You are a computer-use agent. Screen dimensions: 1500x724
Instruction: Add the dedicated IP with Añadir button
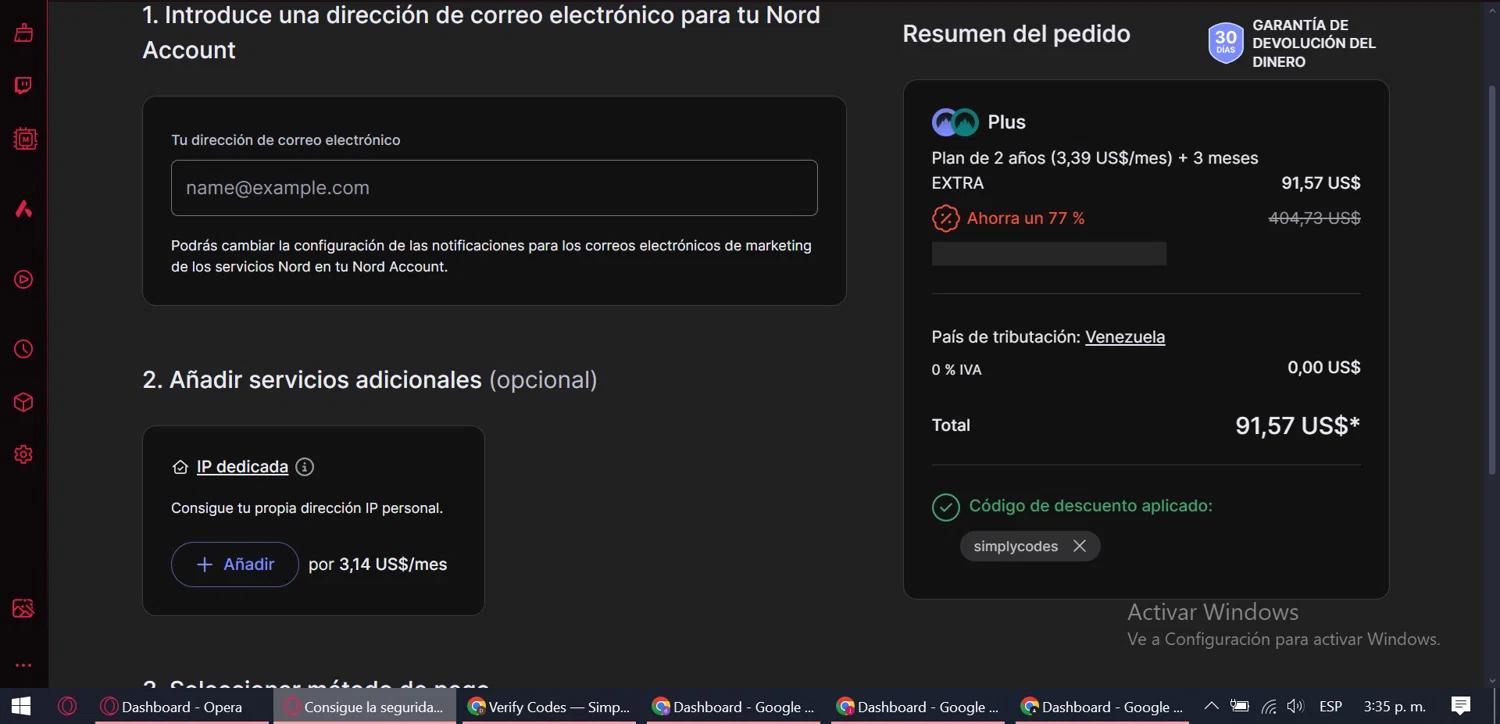(x=235, y=564)
